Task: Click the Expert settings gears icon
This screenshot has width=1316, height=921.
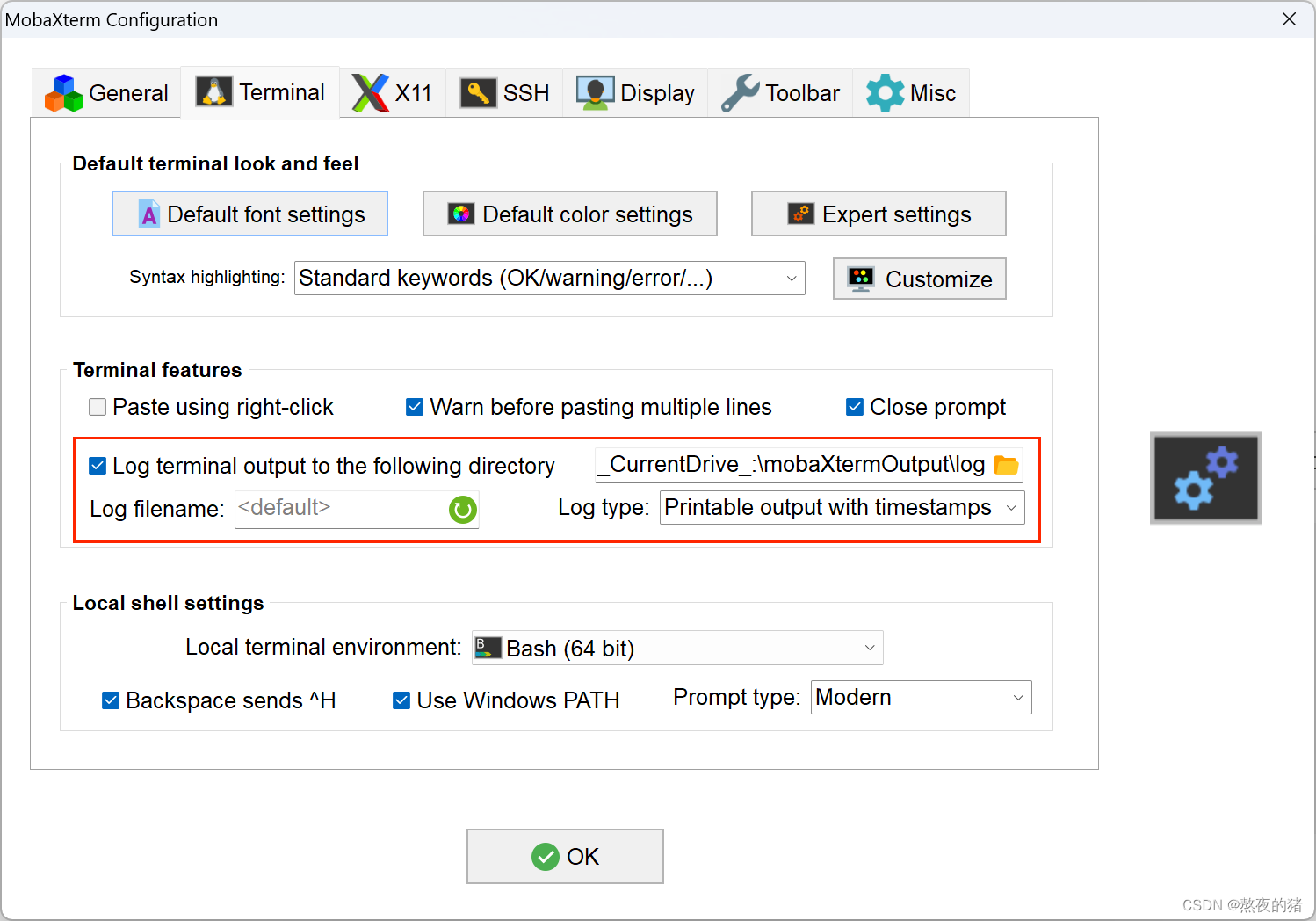Action: coord(800,214)
